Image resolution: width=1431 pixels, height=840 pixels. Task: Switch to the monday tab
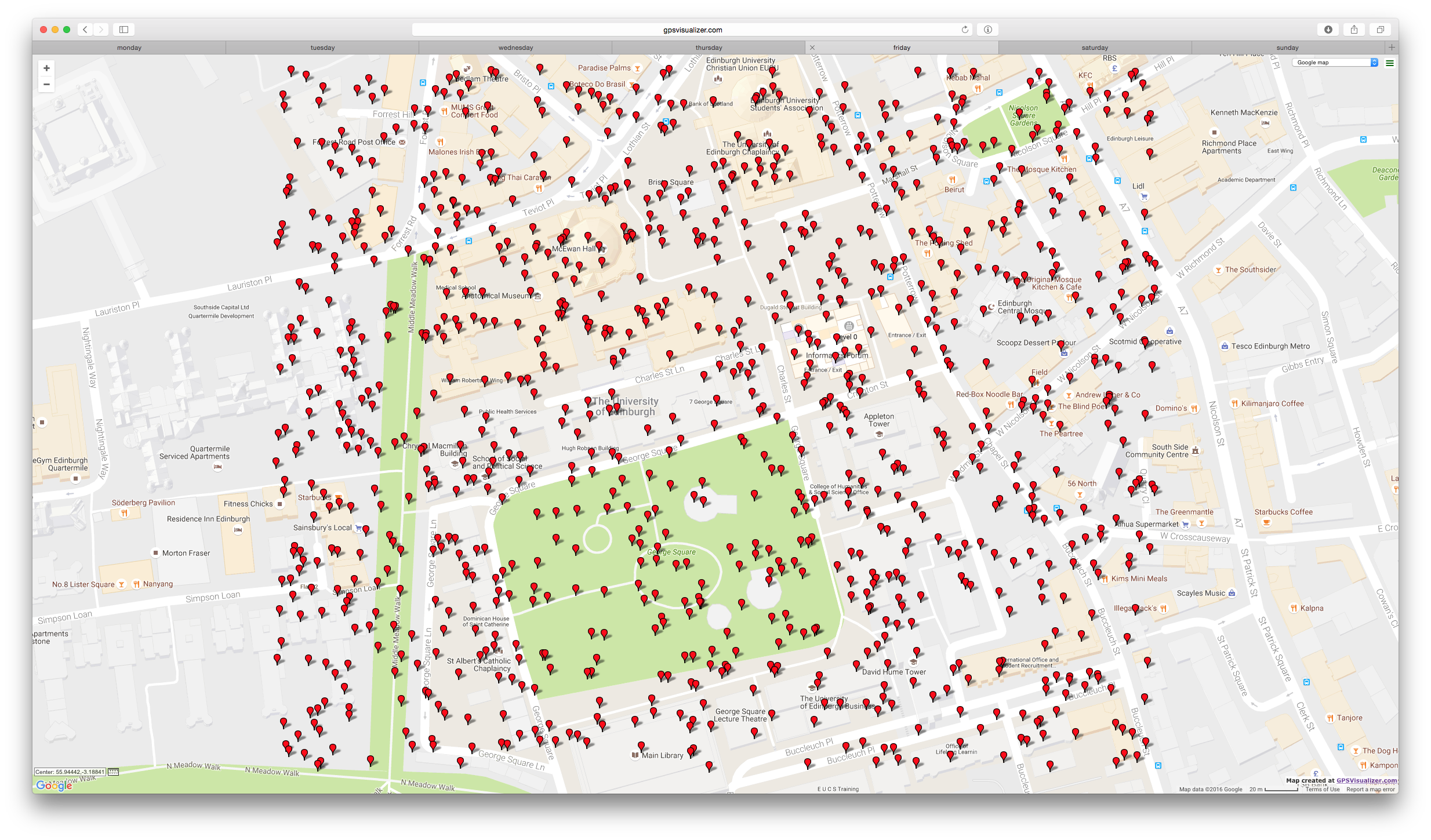(129, 48)
